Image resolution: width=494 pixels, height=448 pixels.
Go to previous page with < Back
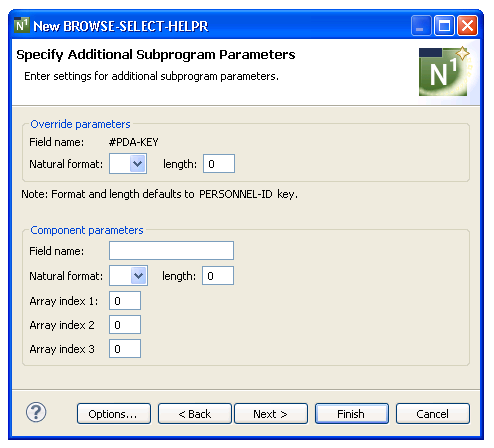point(195,414)
